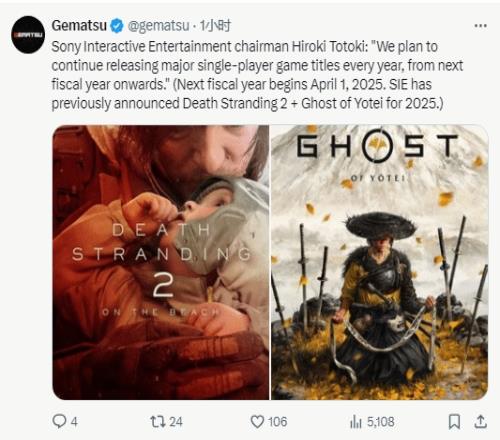This screenshot has height=440, width=500.
Task: Click the tweet text about Hiroki Totoki
Action: 257,75
